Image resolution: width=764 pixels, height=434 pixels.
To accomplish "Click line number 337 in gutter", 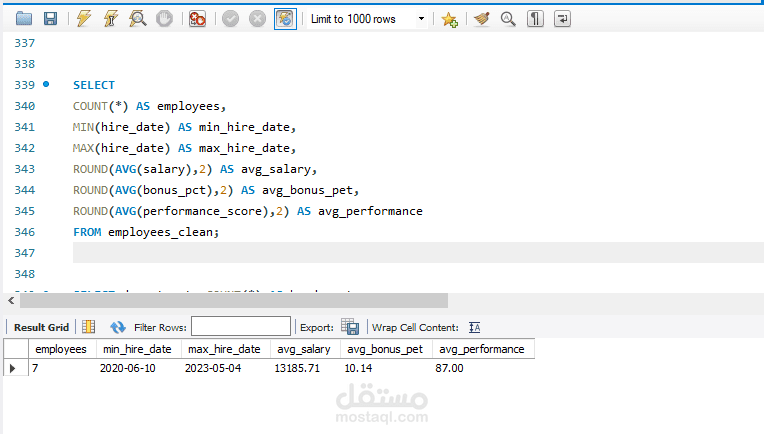I will click(24, 43).
